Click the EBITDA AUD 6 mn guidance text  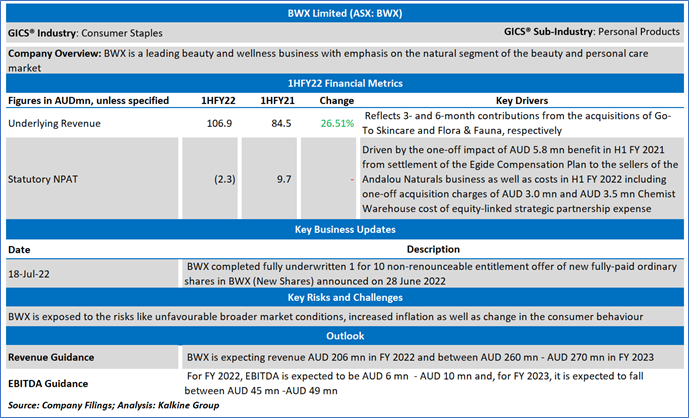[x=414, y=383]
